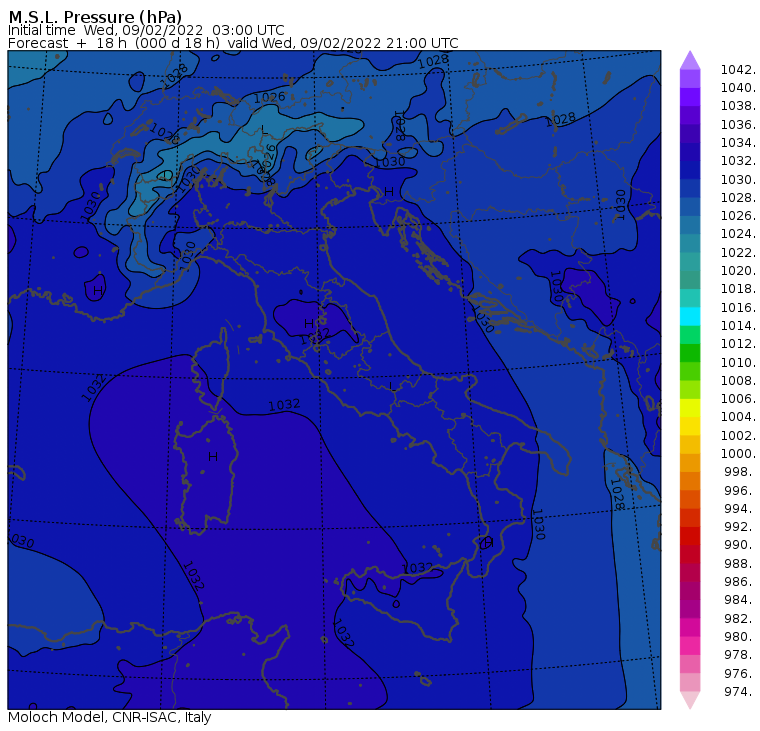The image size is (760, 731).
Task: Click the 1026 contour label above the Alps low
Action: (269, 97)
